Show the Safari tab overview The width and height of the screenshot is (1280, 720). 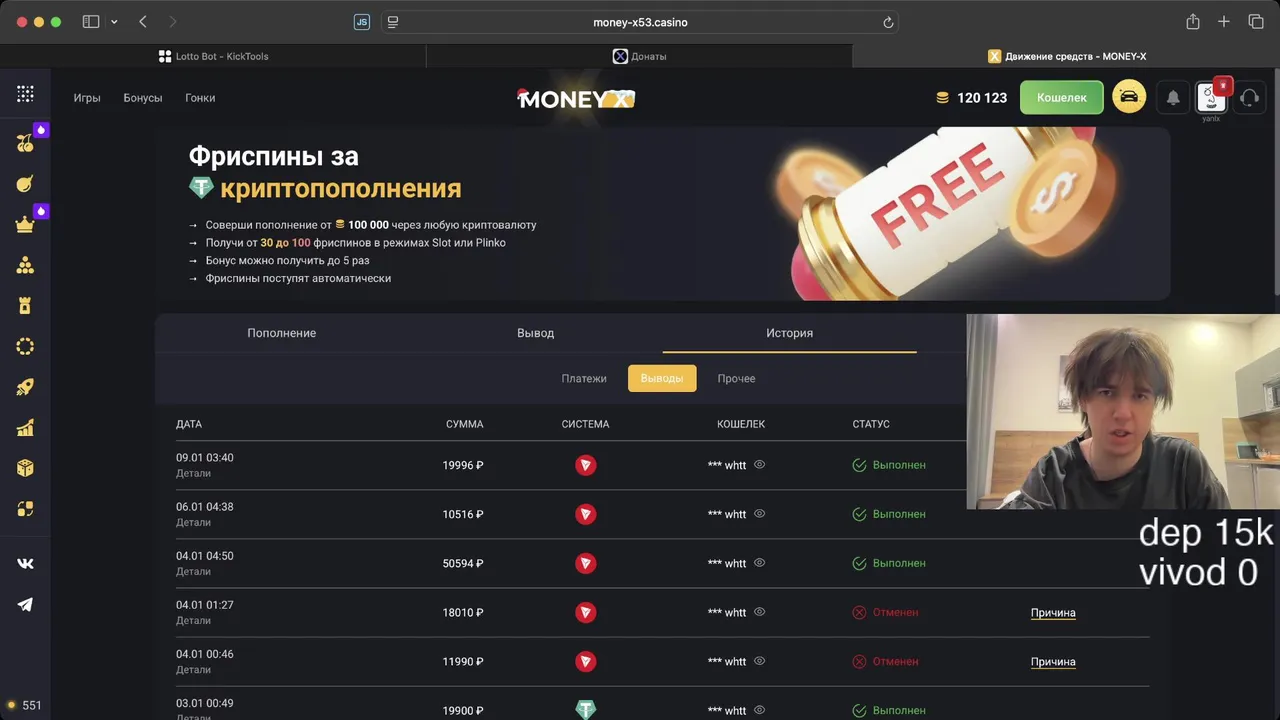coord(1256,22)
